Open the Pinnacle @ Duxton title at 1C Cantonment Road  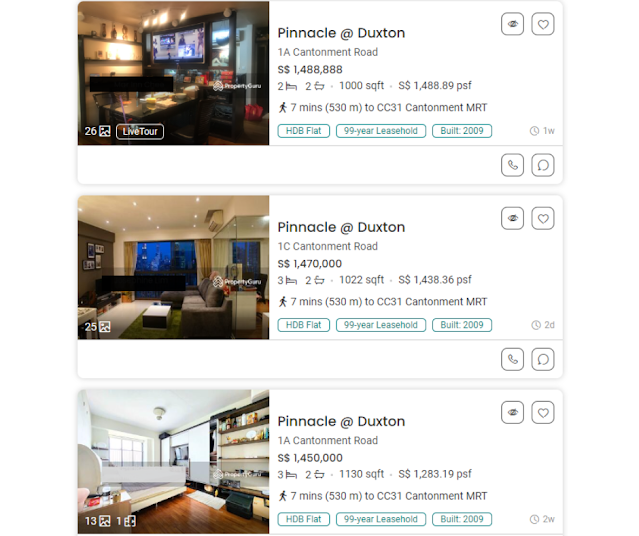click(341, 227)
